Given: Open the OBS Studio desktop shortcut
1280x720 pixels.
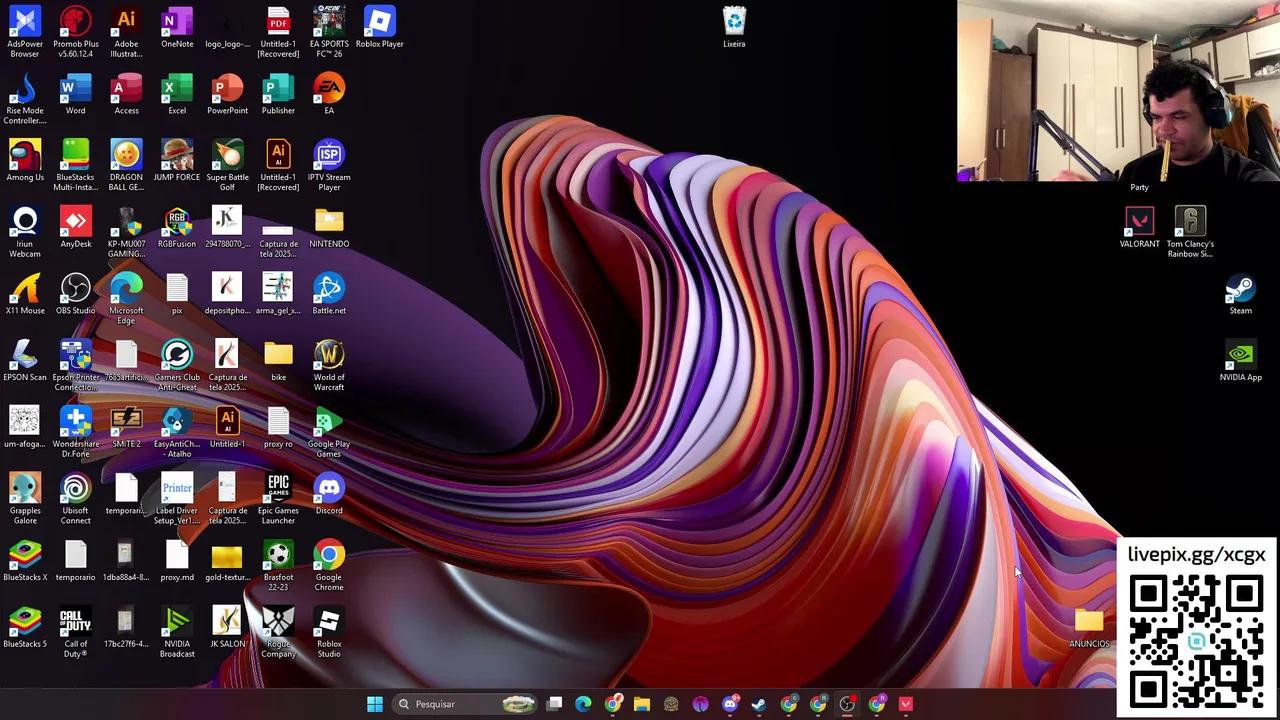Looking at the screenshot, I should [x=76, y=289].
